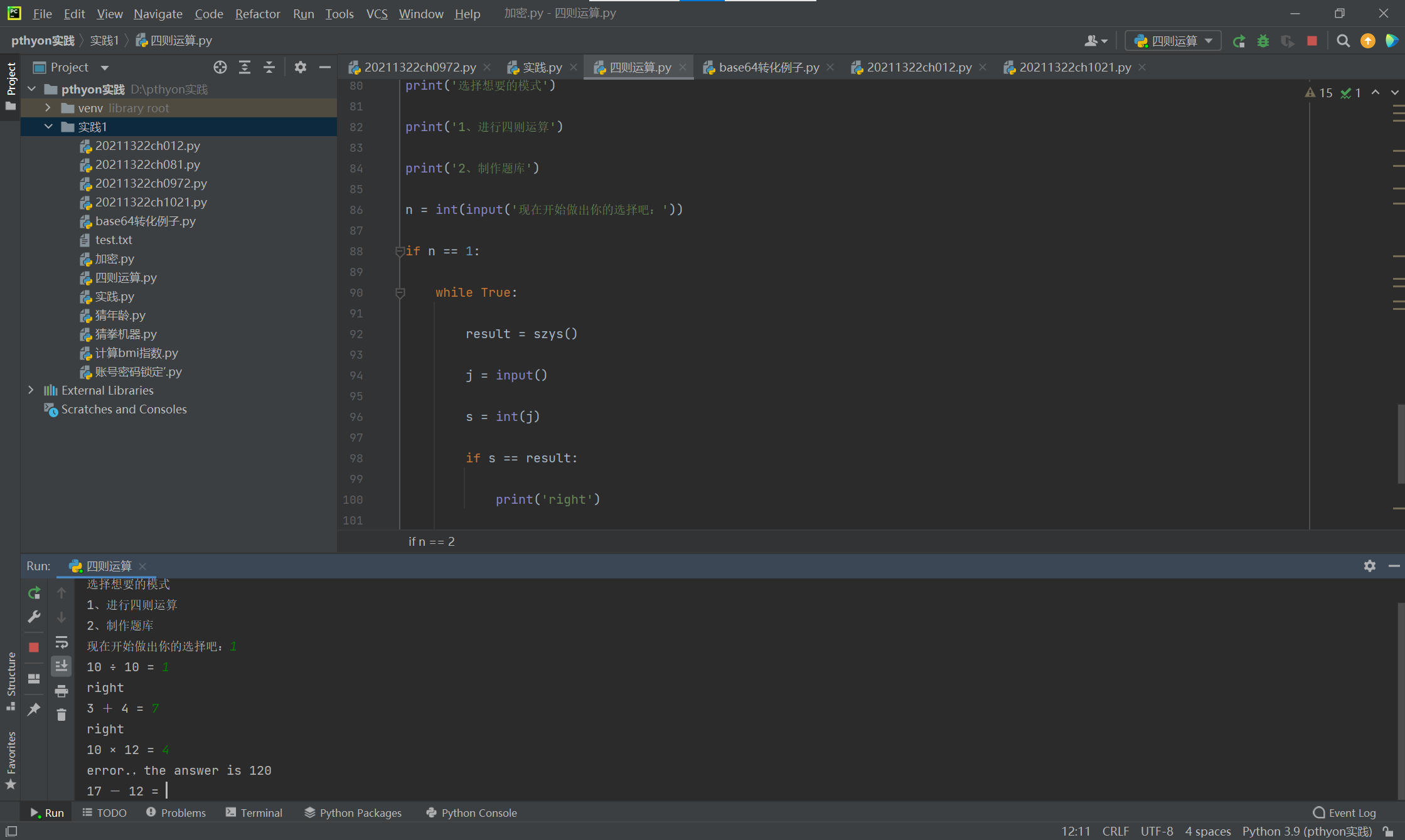Open 猜拳机器.py in project tree

pyautogui.click(x=126, y=334)
